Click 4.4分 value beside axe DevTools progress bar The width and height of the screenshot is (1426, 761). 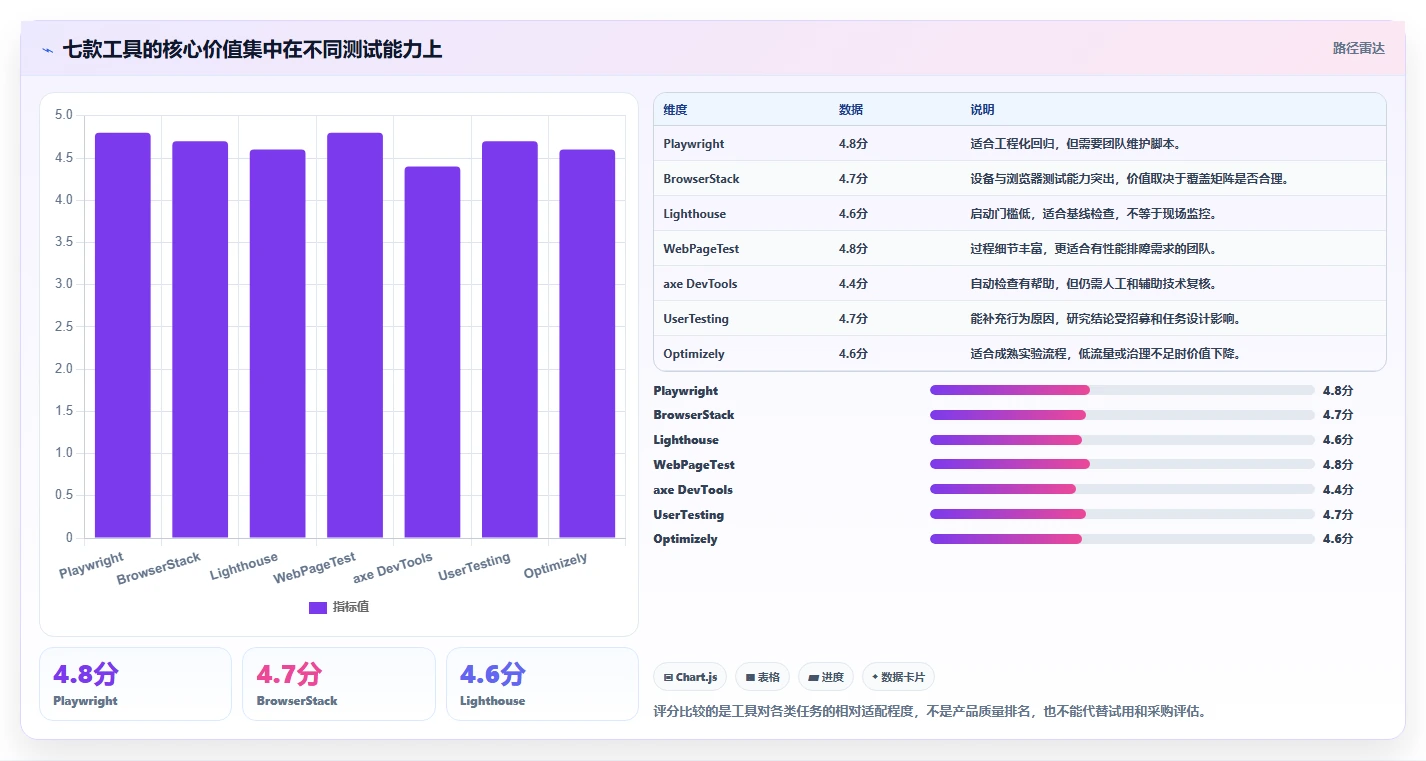click(x=1338, y=490)
